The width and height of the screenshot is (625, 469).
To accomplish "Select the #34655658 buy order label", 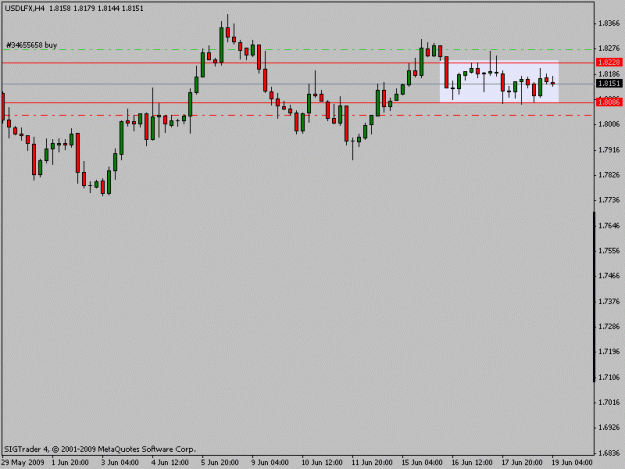I will pos(31,45).
